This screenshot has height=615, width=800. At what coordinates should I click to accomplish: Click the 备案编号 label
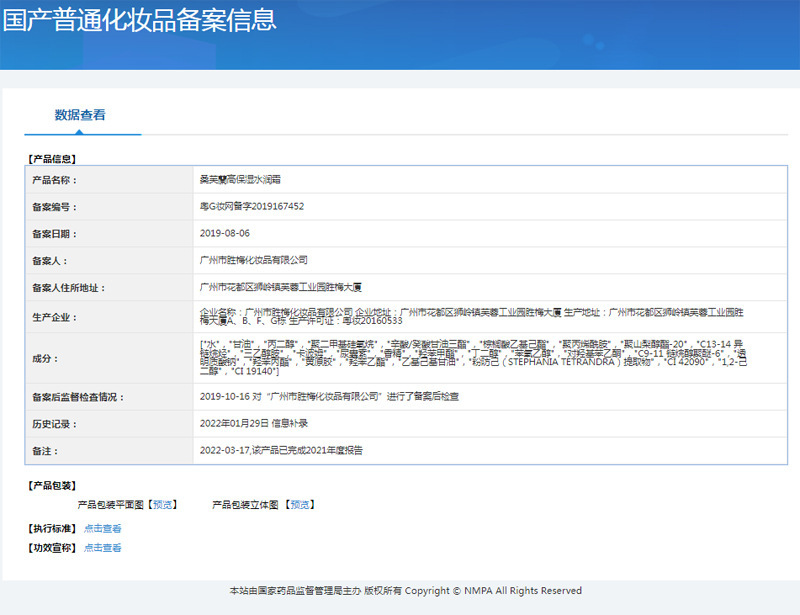tap(55, 207)
